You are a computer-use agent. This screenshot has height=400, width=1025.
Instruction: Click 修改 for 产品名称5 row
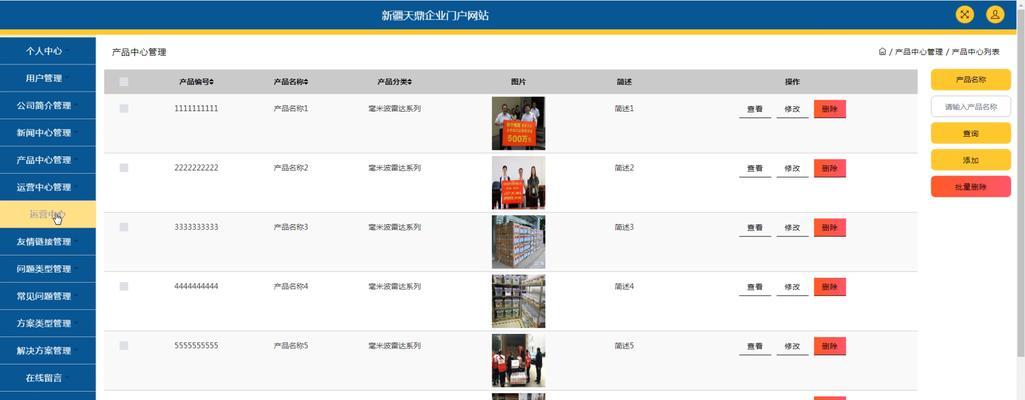pos(792,346)
